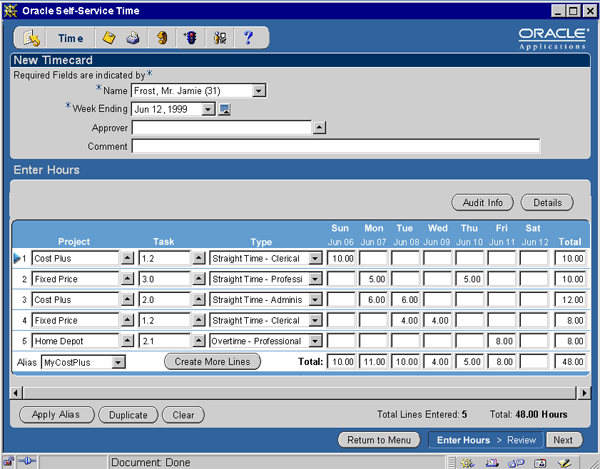Open the Approver list of values button
Screen dimensions: 600x469
[319, 127]
